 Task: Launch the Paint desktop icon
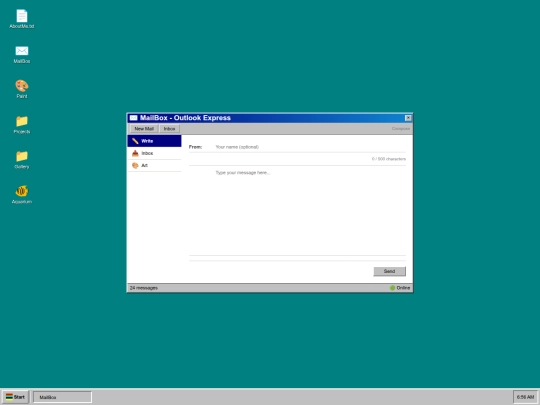pos(22,89)
